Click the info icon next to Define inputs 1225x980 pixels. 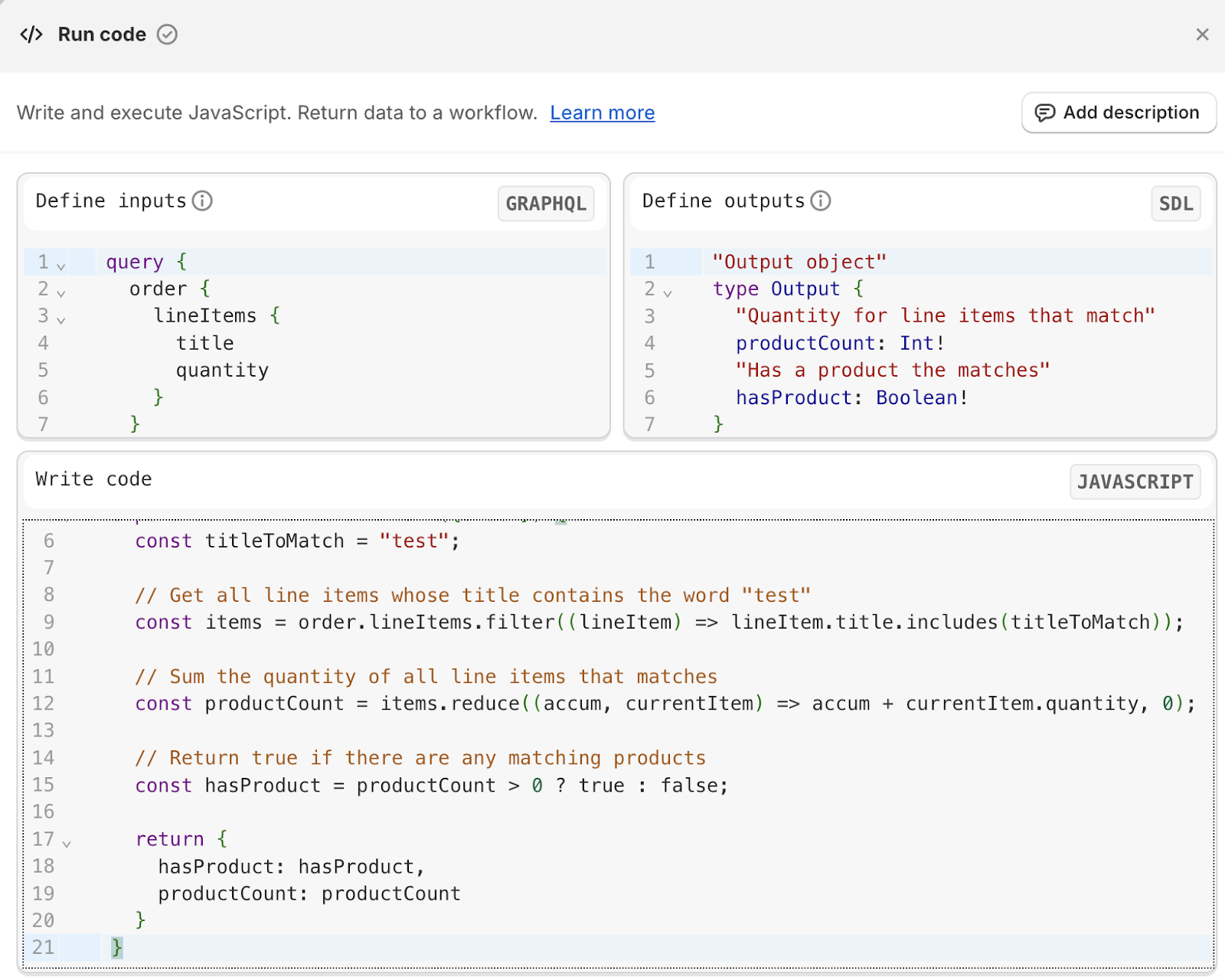pyautogui.click(x=202, y=201)
